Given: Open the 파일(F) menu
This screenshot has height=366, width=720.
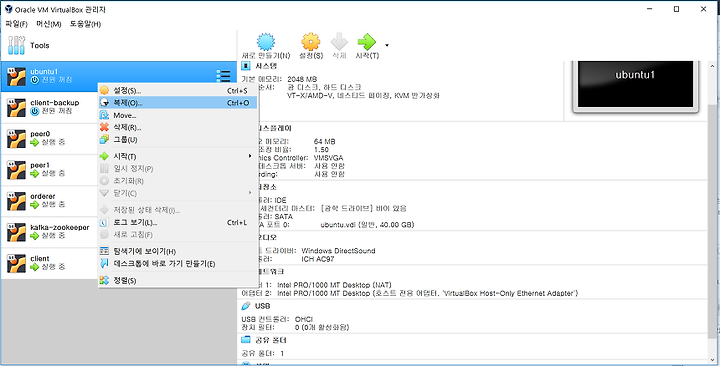Looking at the screenshot, I should pyautogui.click(x=17, y=24).
